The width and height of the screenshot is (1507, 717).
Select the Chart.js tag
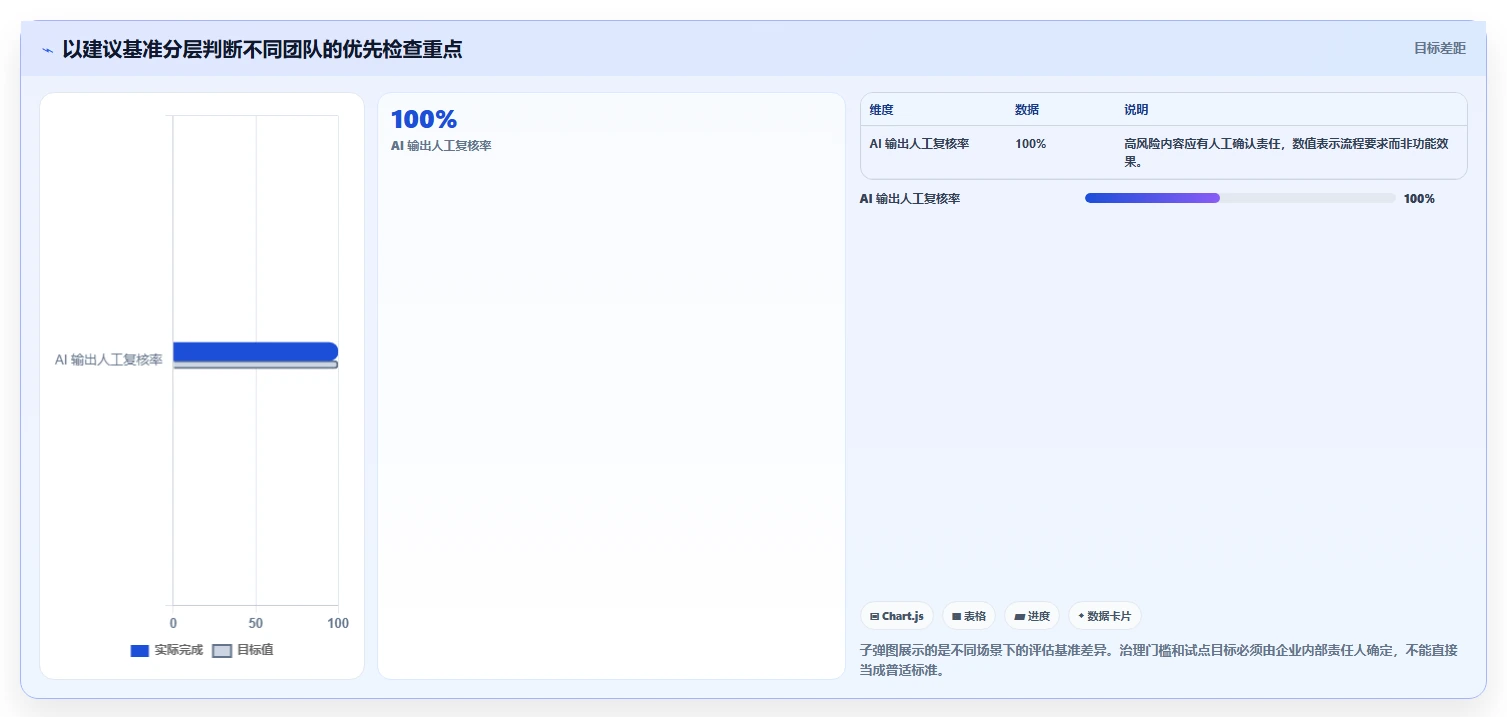(897, 616)
